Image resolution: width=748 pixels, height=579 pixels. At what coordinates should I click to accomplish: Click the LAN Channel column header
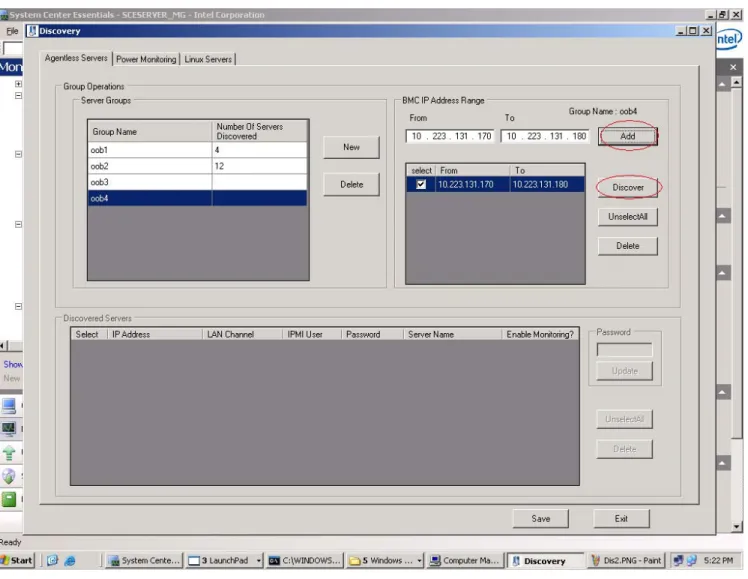(242, 334)
